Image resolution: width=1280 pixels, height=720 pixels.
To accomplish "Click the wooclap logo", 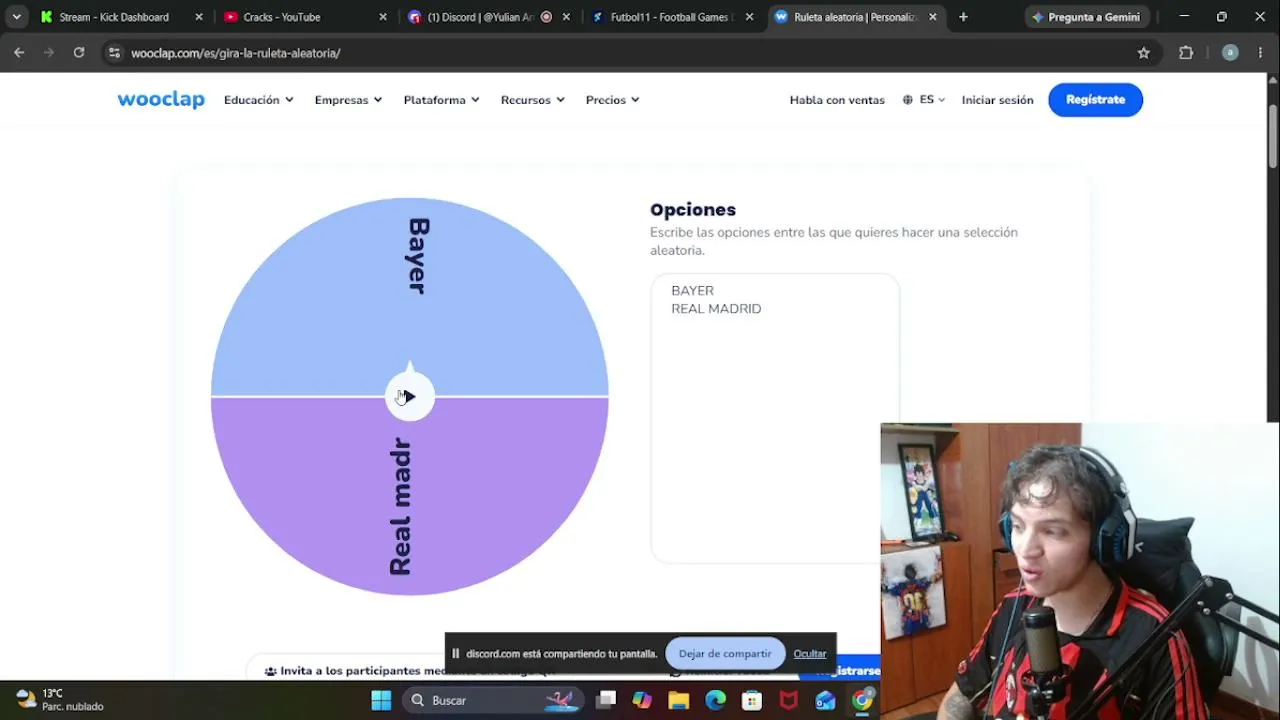I will tap(161, 100).
